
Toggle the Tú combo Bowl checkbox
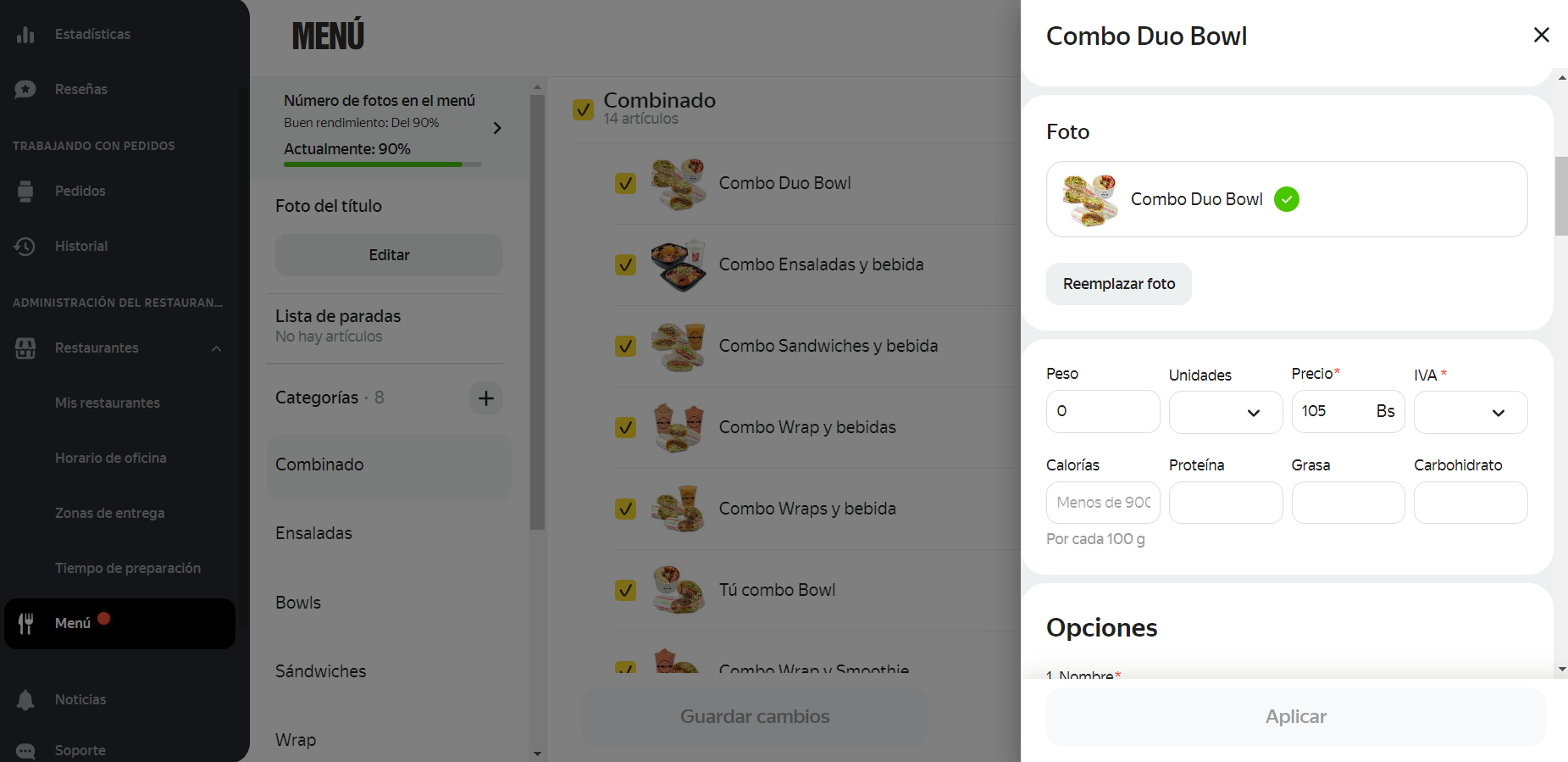(x=625, y=590)
